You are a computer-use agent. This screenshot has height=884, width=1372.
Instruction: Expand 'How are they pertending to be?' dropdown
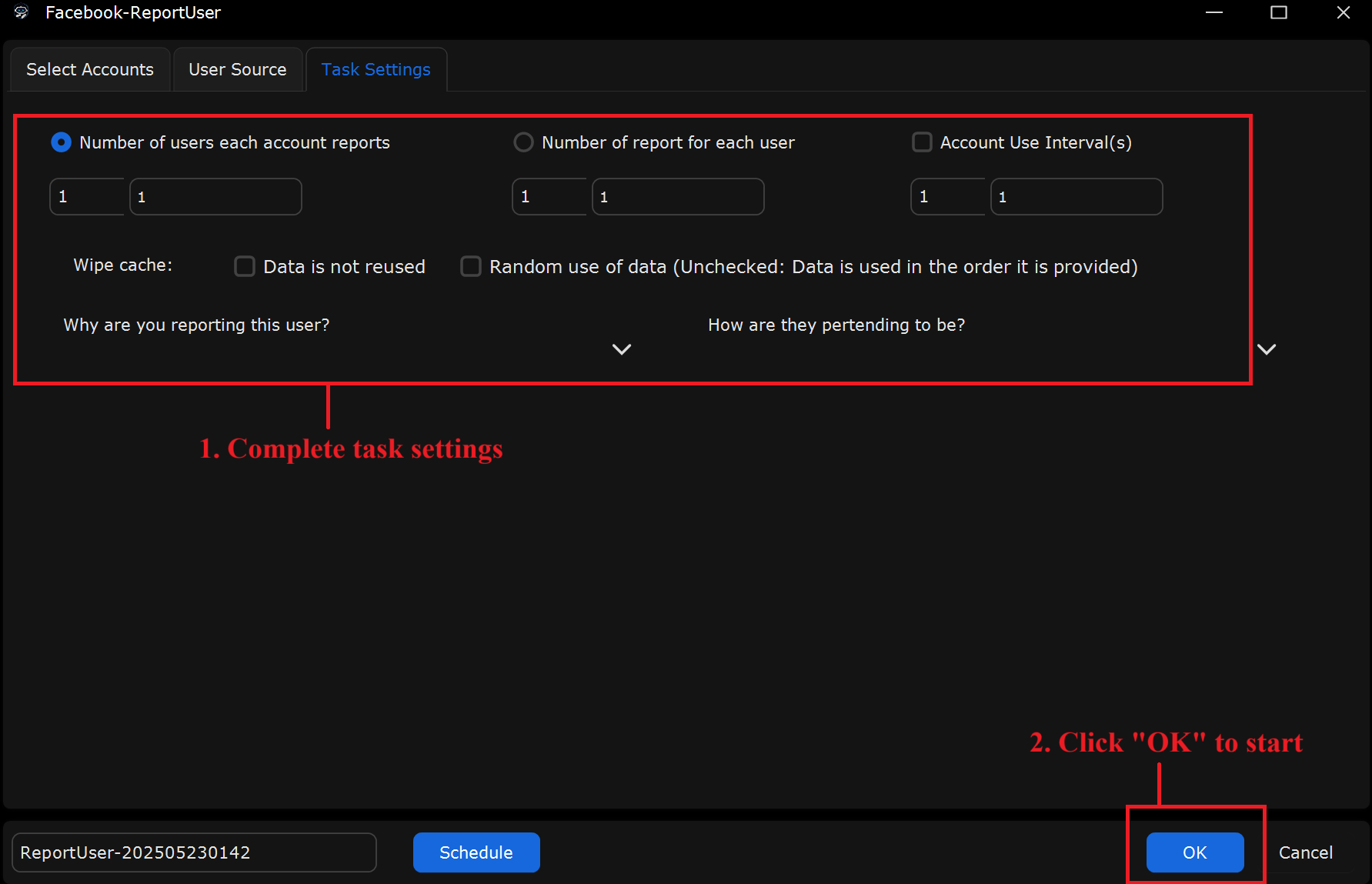[1267, 349]
